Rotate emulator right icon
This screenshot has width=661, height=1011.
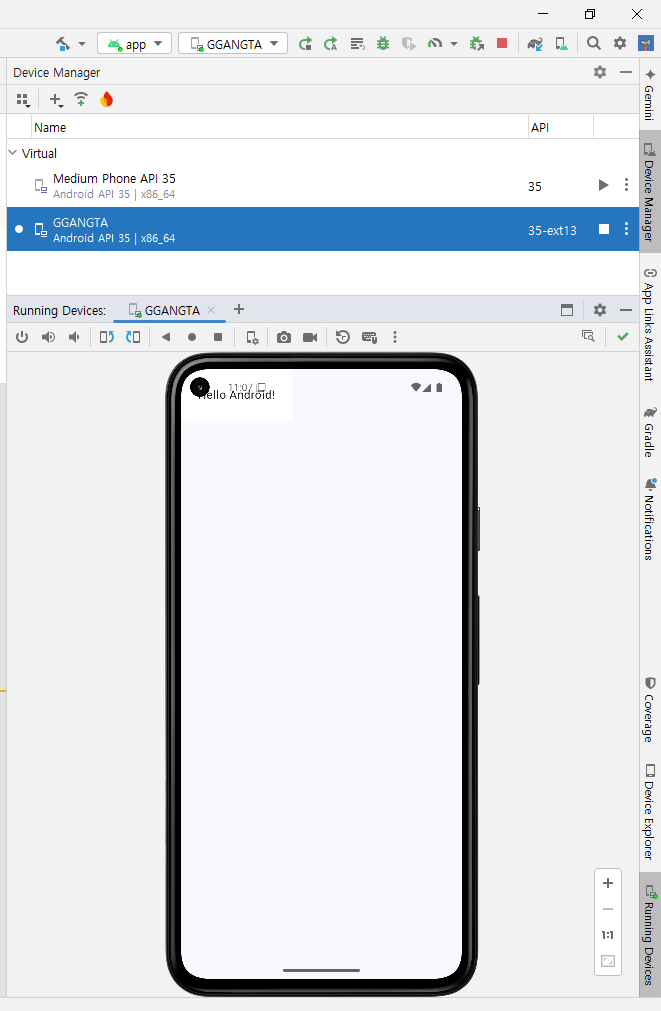(x=133, y=337)
